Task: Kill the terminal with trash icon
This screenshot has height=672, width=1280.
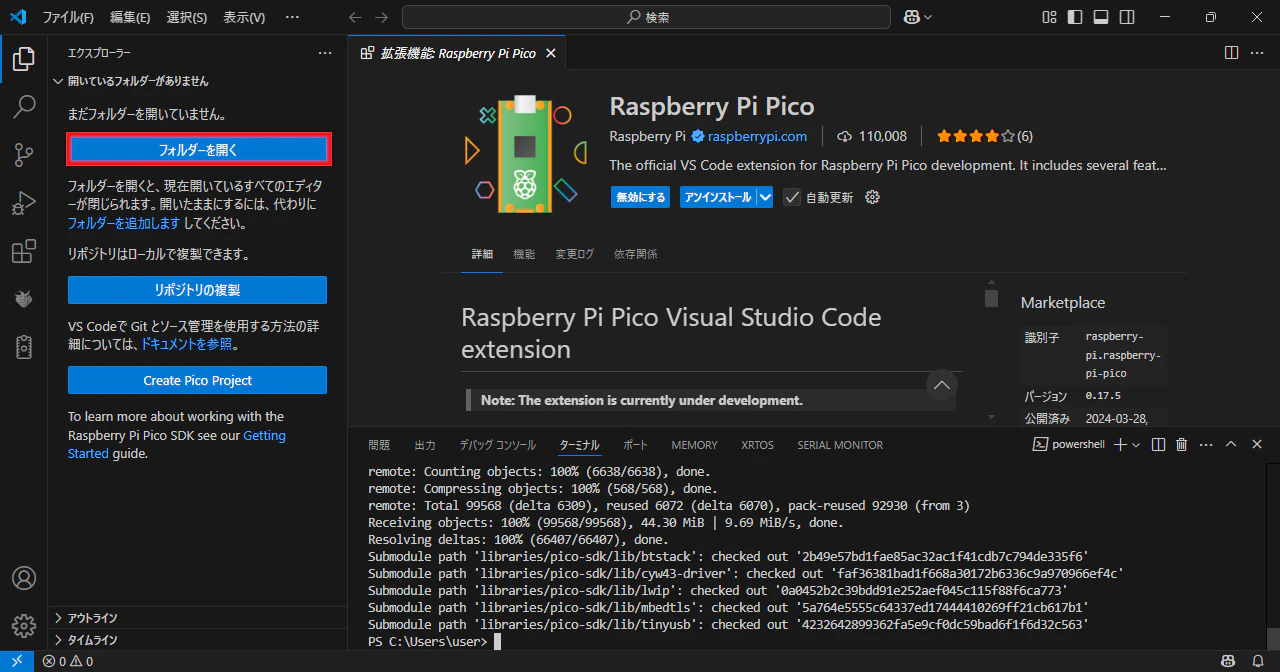Action: [x=1181, y=444]
